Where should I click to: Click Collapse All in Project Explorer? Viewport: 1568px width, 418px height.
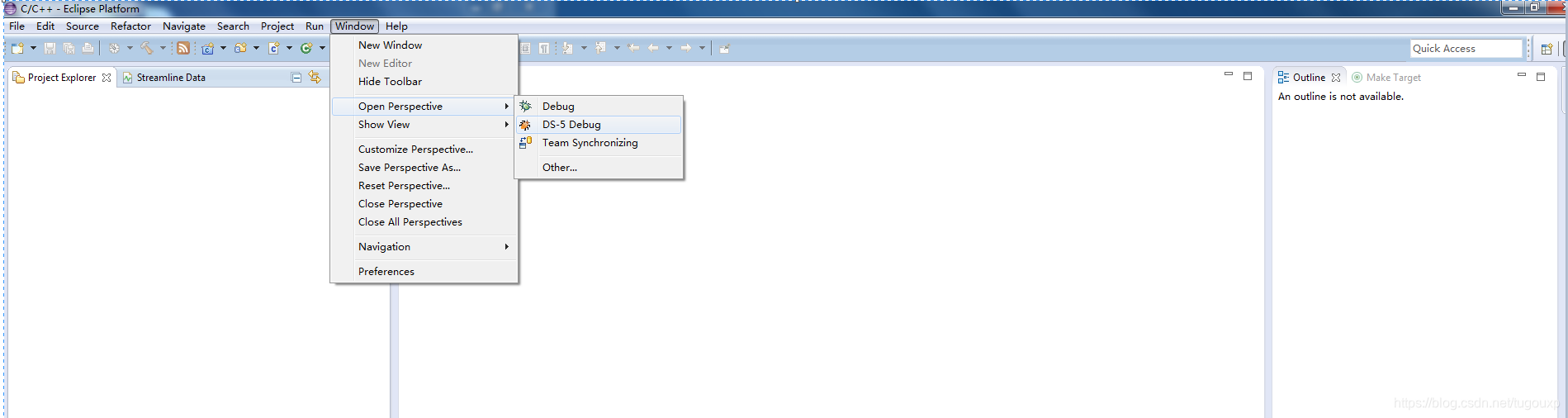click(x=296, y=78)
